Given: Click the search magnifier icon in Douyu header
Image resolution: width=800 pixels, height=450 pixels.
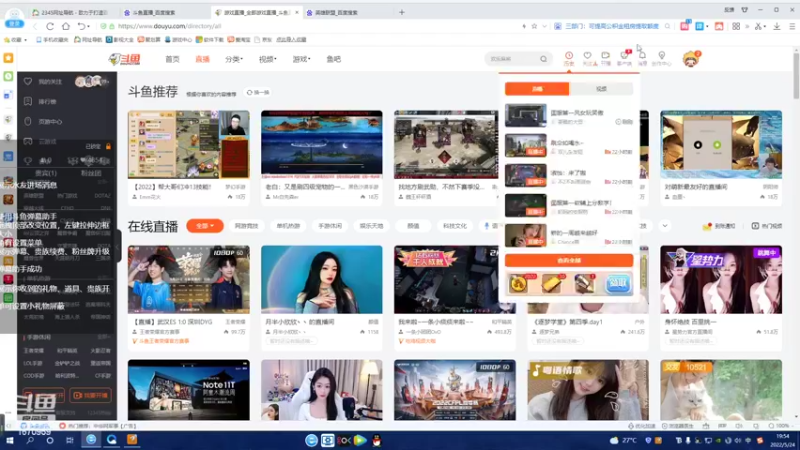Looking at the screenshot, I should coord(543,59).
